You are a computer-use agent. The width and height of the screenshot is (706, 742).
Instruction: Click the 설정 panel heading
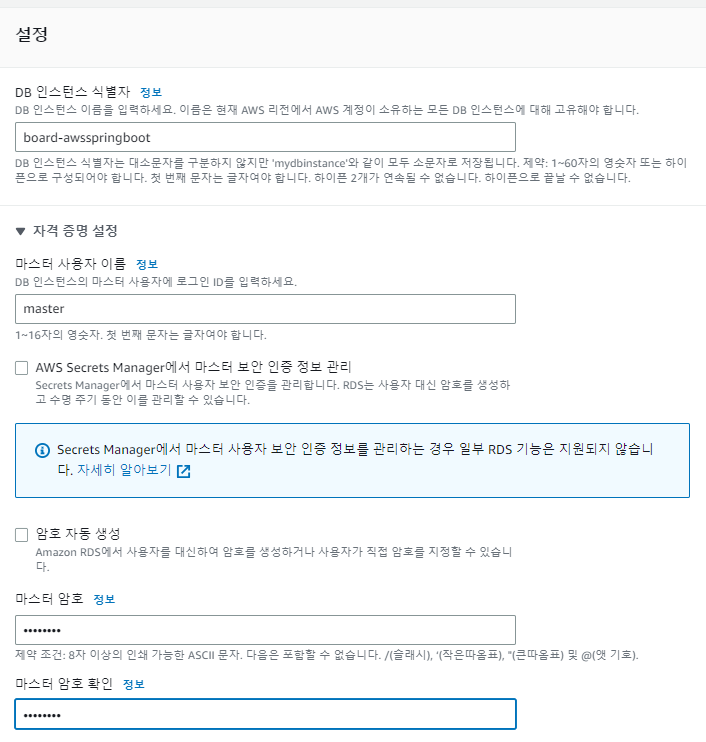[32, 34]
